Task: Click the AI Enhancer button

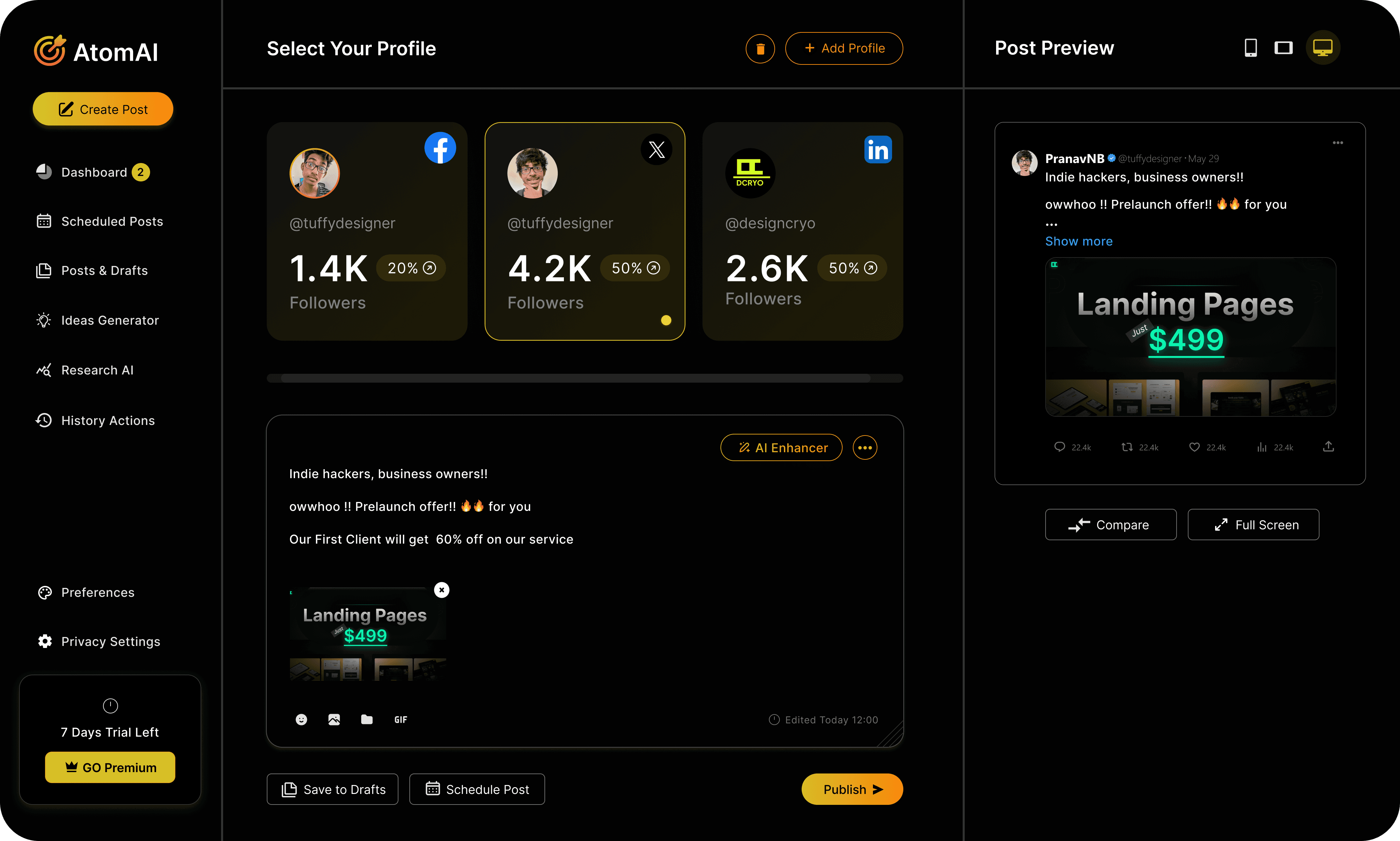Action: 781,448
